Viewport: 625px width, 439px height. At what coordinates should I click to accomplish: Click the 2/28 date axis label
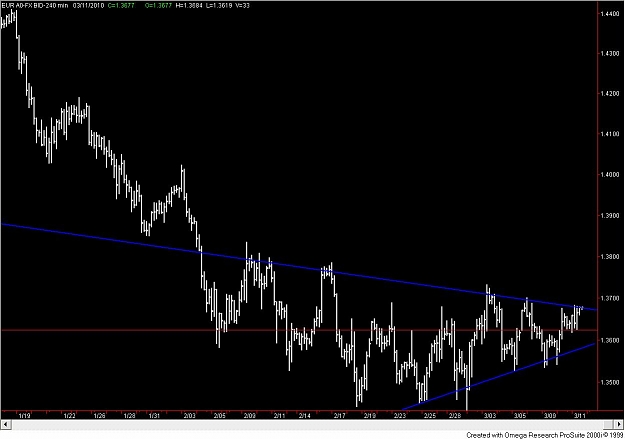[455, 415]
